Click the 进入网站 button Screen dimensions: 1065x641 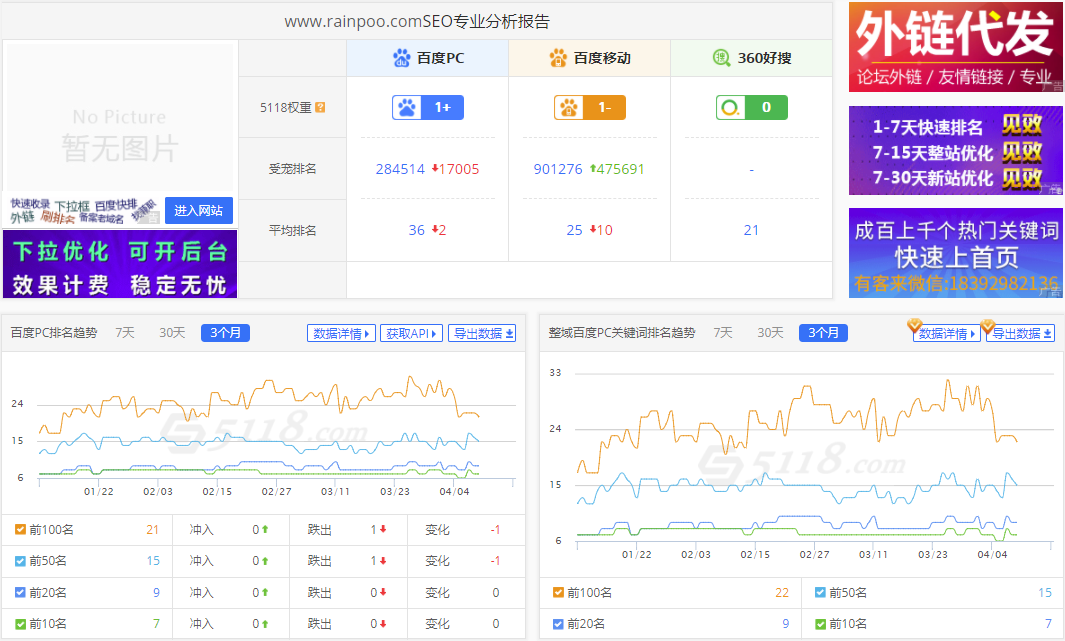(x=197, y=210)
